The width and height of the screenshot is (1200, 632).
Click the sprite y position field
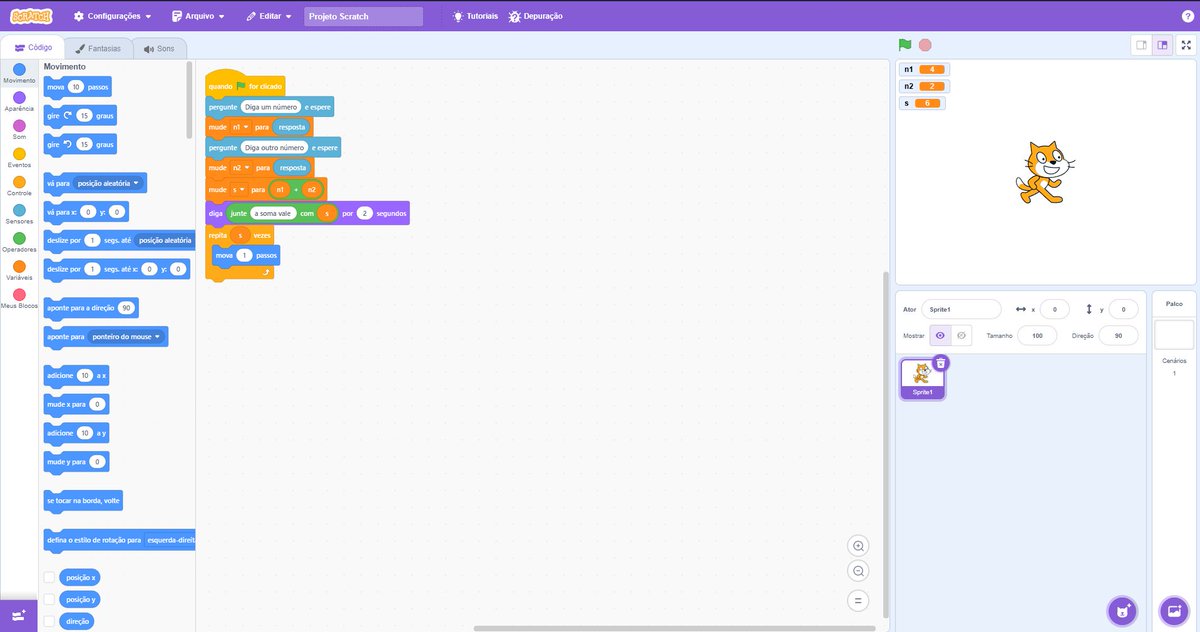click(x=1123, y=309)
